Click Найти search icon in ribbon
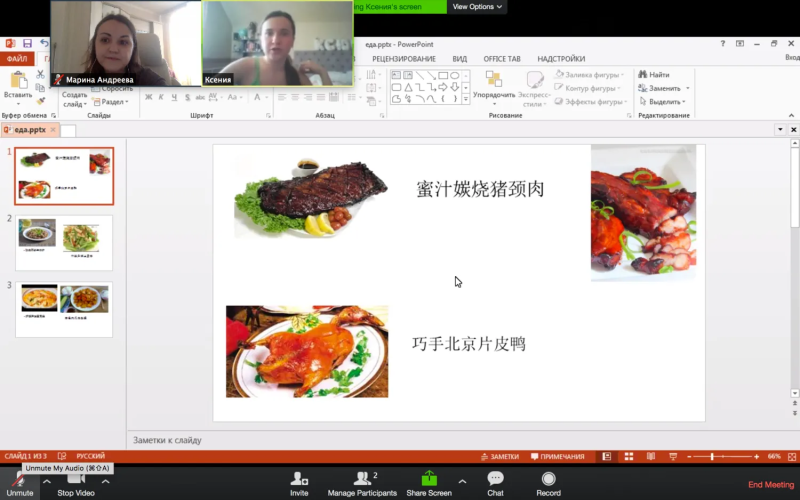800x500 pixels. [643, 74]
